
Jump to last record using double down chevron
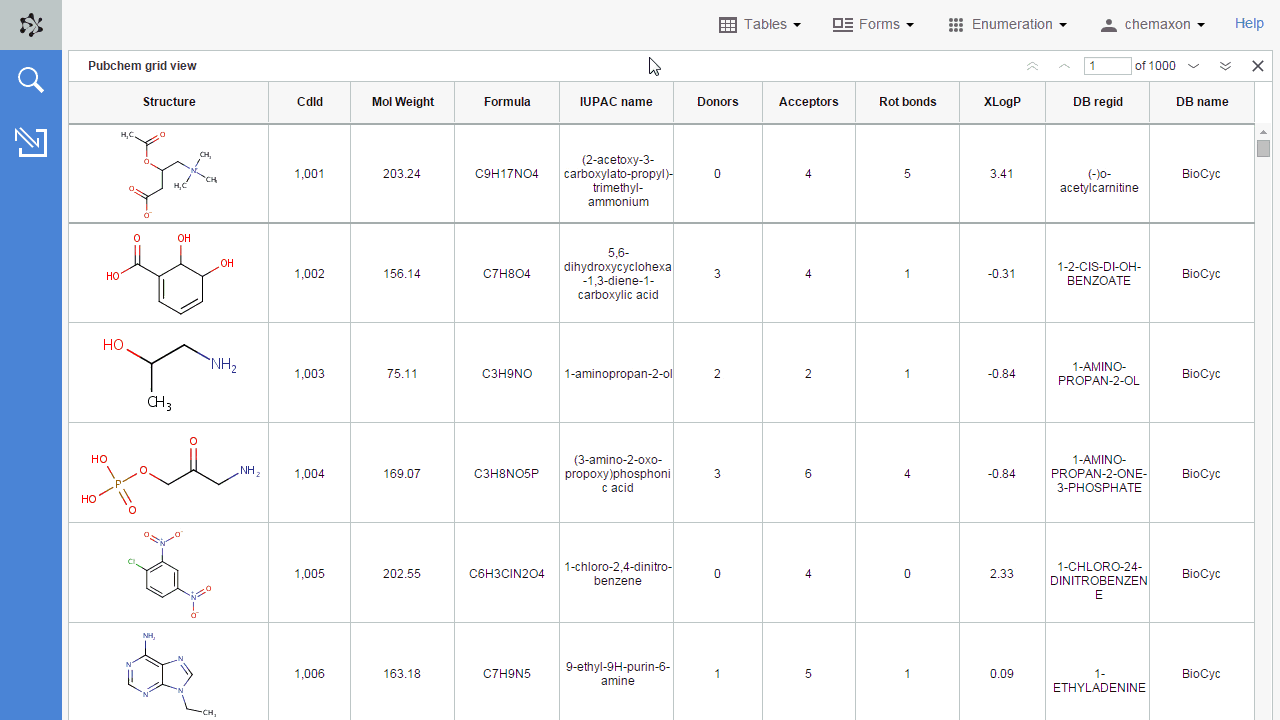[1225, 66]
